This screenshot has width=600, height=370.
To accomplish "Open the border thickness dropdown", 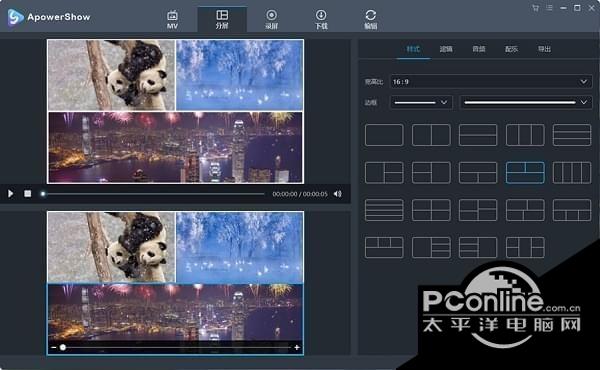I will [421, 103].
